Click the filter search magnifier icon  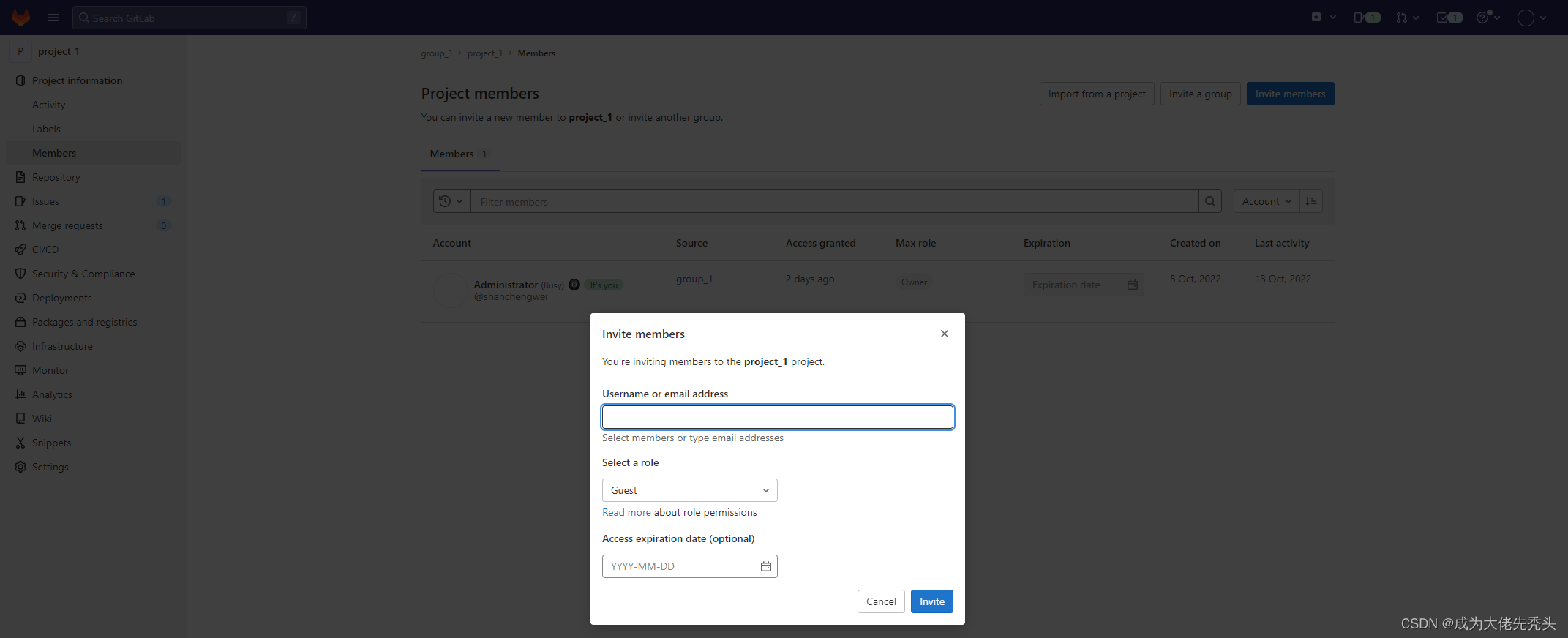pos(1210,201)
